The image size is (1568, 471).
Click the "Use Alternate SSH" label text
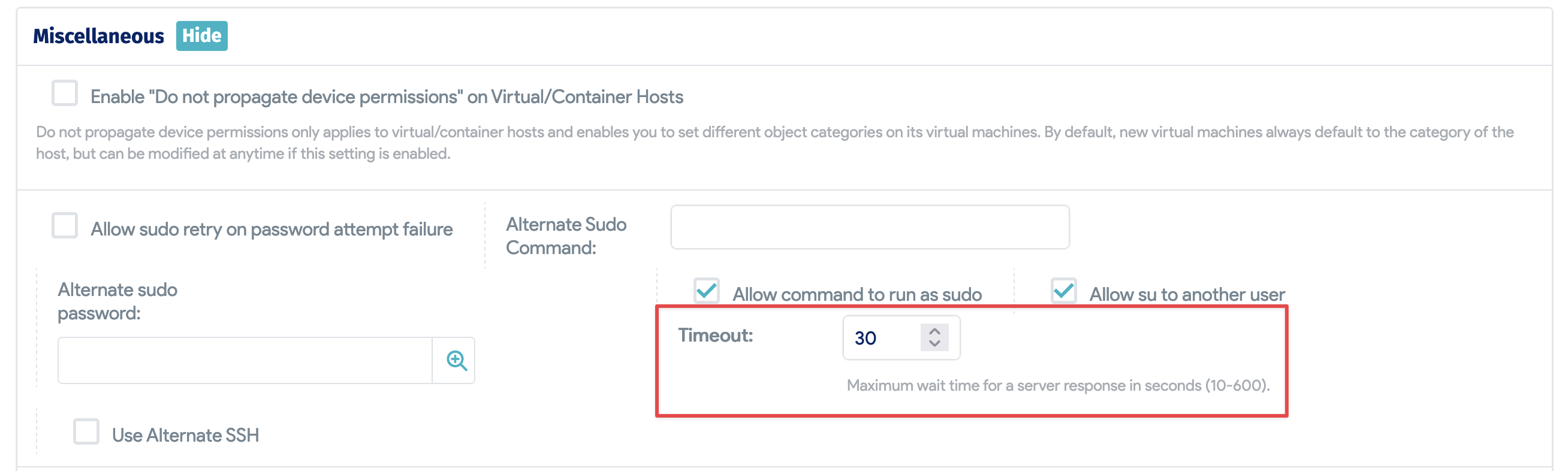click(185, 436)
